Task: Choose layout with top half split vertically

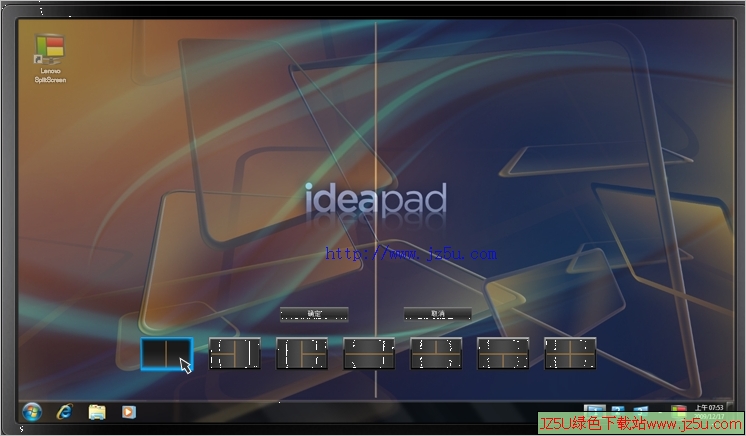Action: pos(436,354)
